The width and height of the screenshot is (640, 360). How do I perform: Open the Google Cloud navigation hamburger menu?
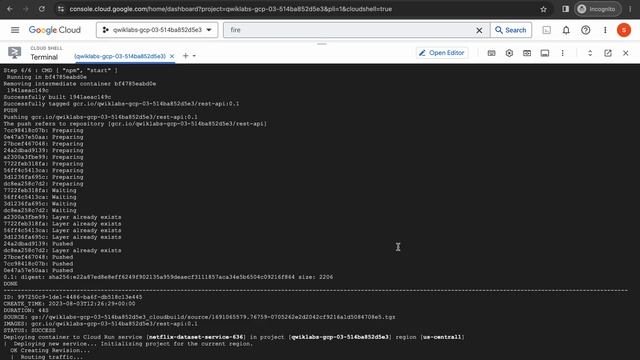point(15,30)
